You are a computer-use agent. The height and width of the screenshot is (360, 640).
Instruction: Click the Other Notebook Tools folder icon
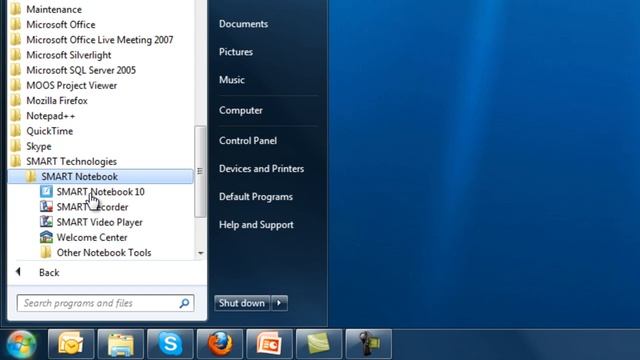[46, 252]
